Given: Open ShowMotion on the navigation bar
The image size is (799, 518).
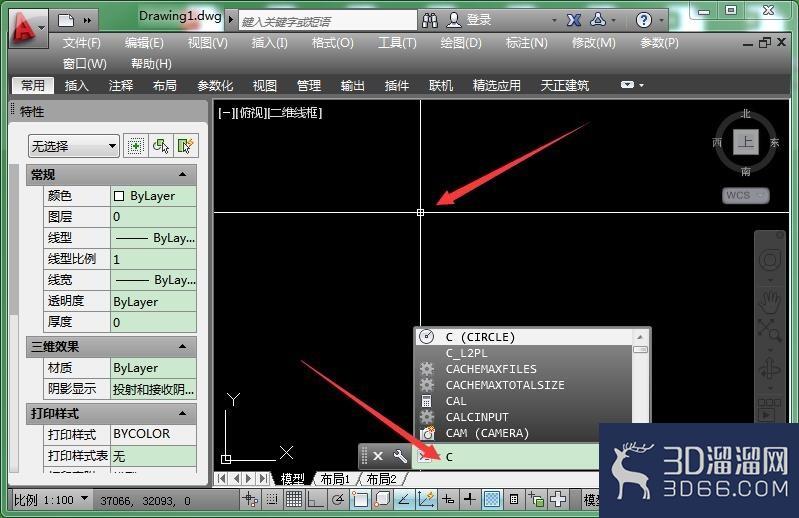Looking at the screenshot, I should click(769, 409).
